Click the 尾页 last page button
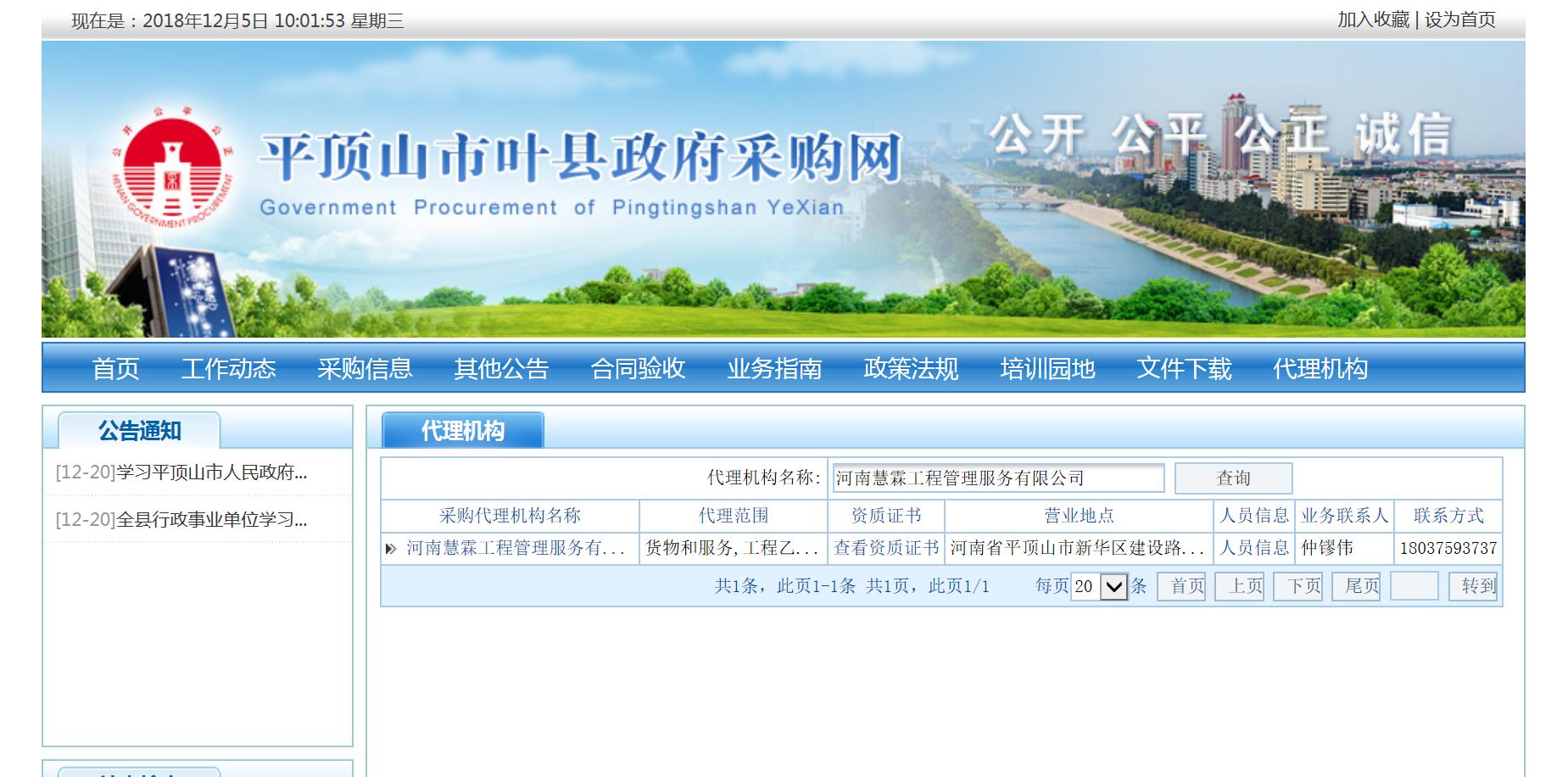This screenshot has width=1568, height=777. [1362, 586]
